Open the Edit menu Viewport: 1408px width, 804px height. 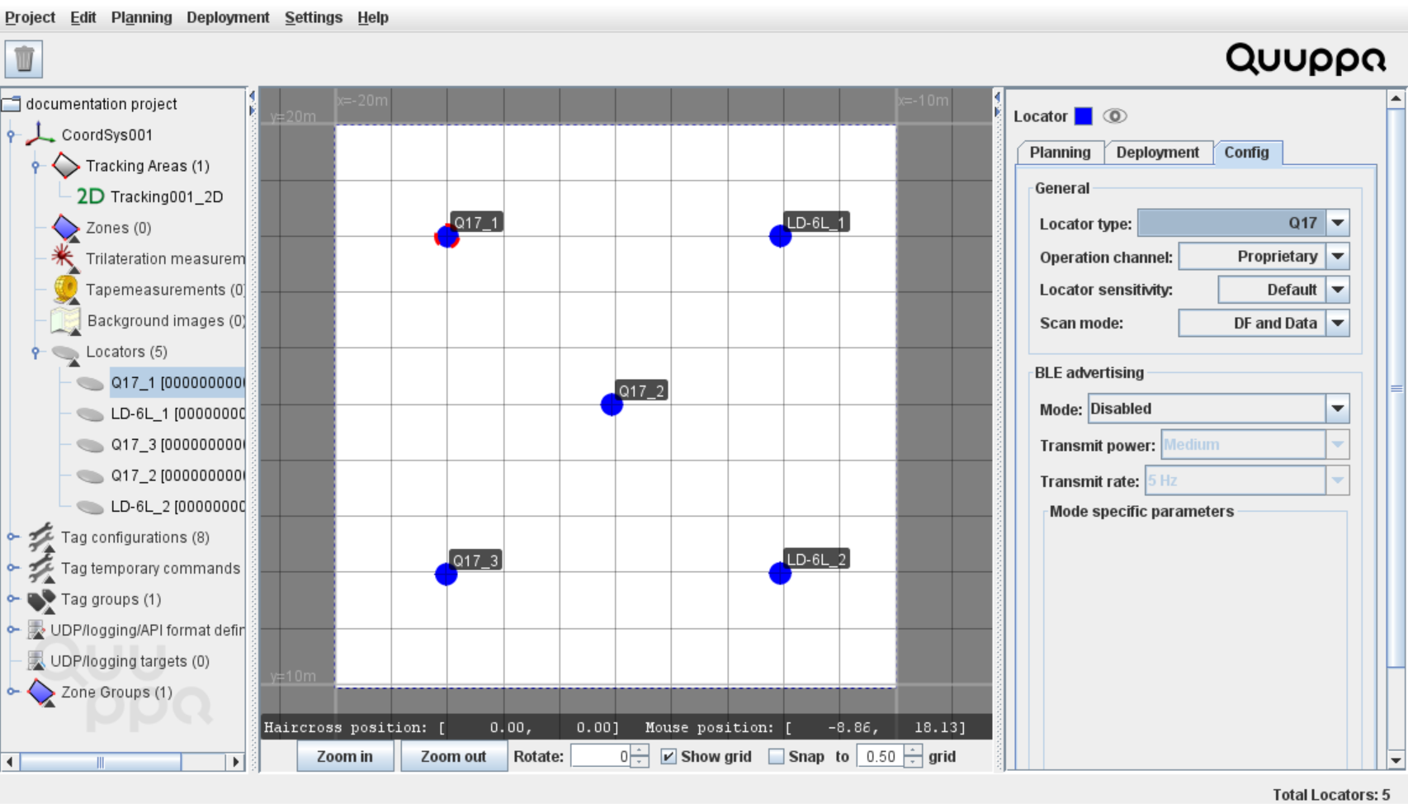click(83, 17)
